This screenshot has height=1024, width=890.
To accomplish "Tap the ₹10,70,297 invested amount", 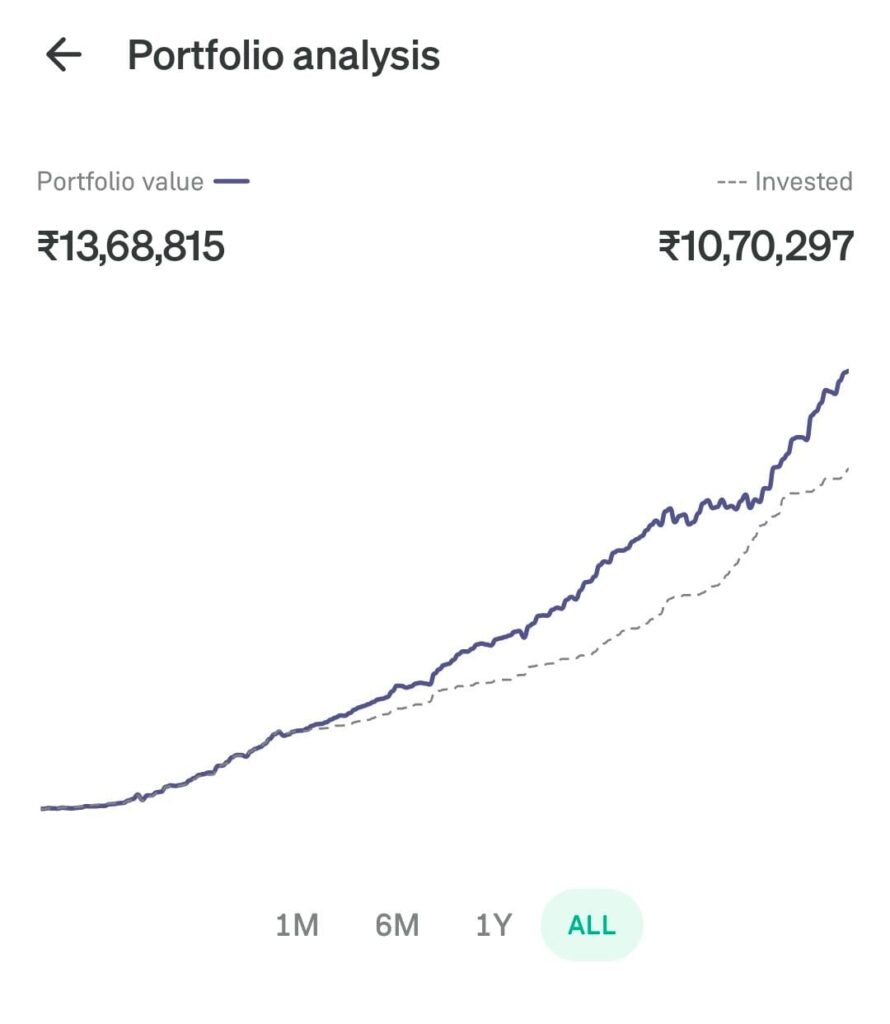I will point(756,246).
